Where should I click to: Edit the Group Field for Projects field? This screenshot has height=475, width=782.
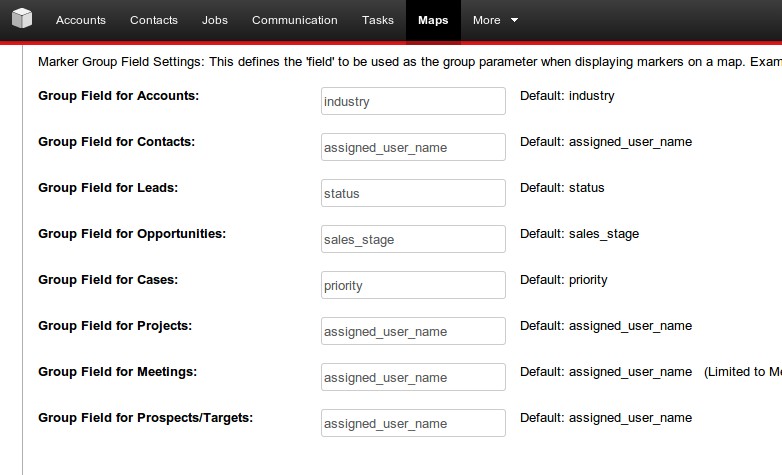tap(413, 331)
